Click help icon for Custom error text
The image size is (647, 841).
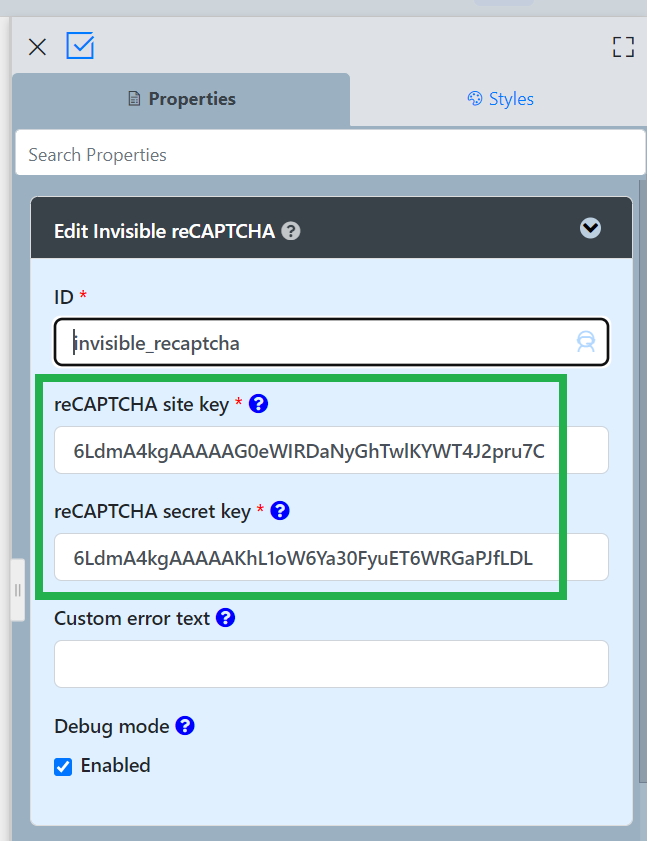pyautogui.click(x=225, y=618)
